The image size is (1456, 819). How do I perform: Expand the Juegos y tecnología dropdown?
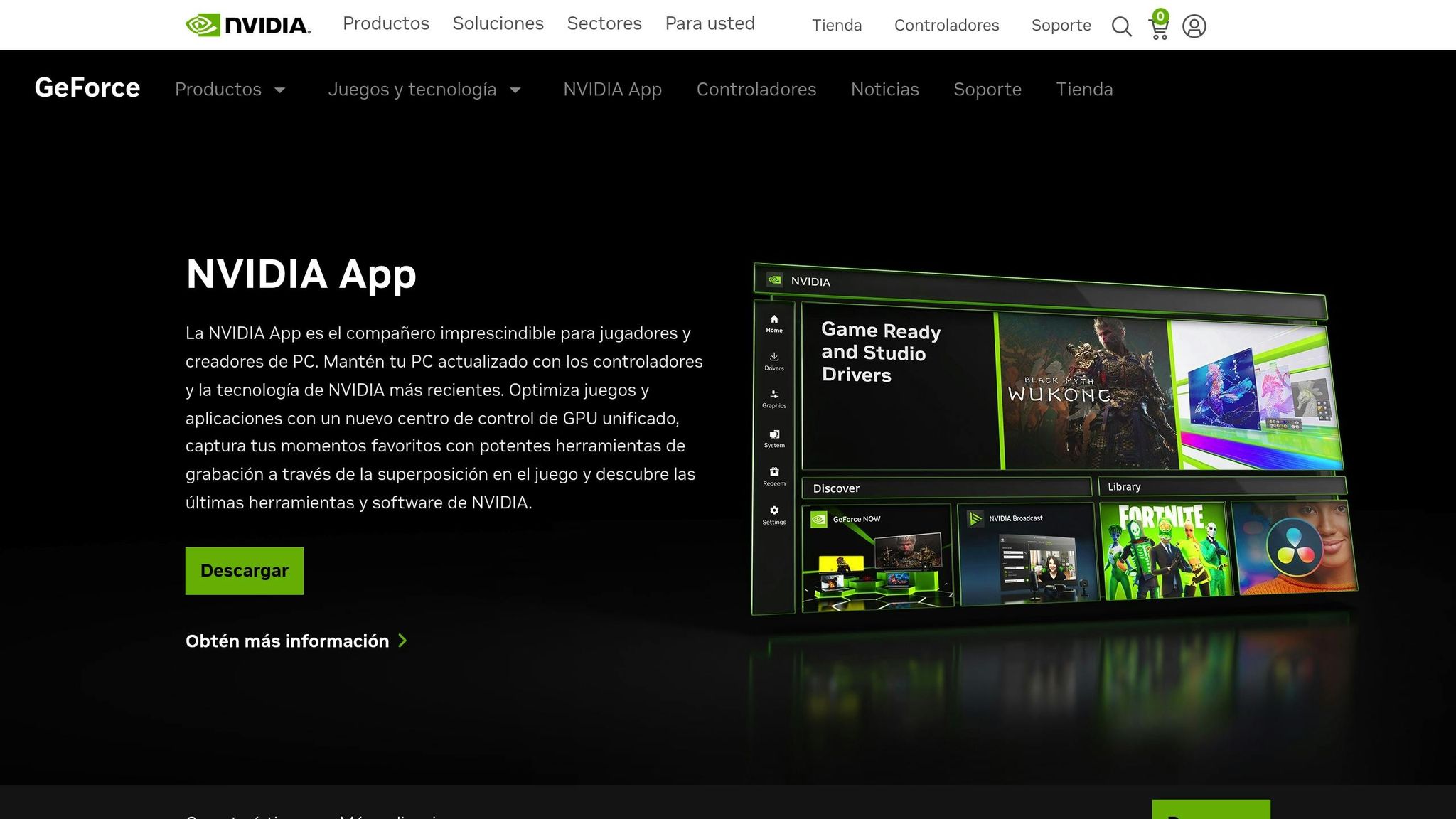tap(424, 90)
